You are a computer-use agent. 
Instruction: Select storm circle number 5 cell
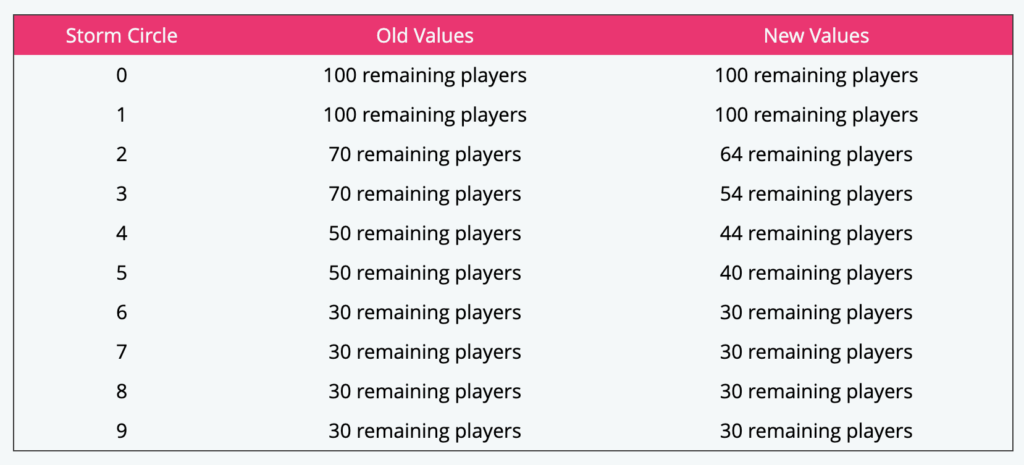click(121, 273)
